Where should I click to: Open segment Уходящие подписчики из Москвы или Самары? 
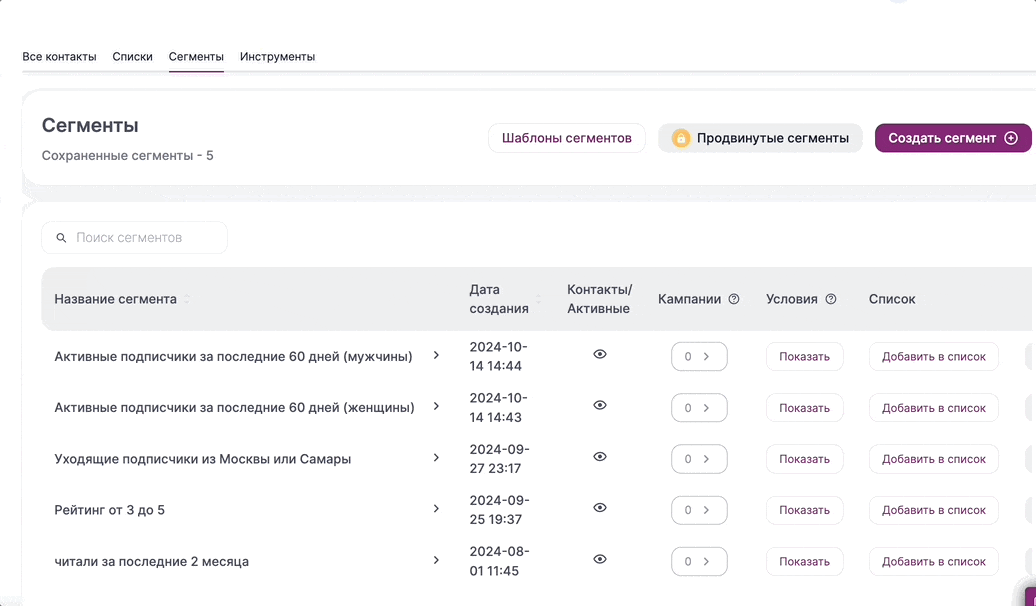203,459
